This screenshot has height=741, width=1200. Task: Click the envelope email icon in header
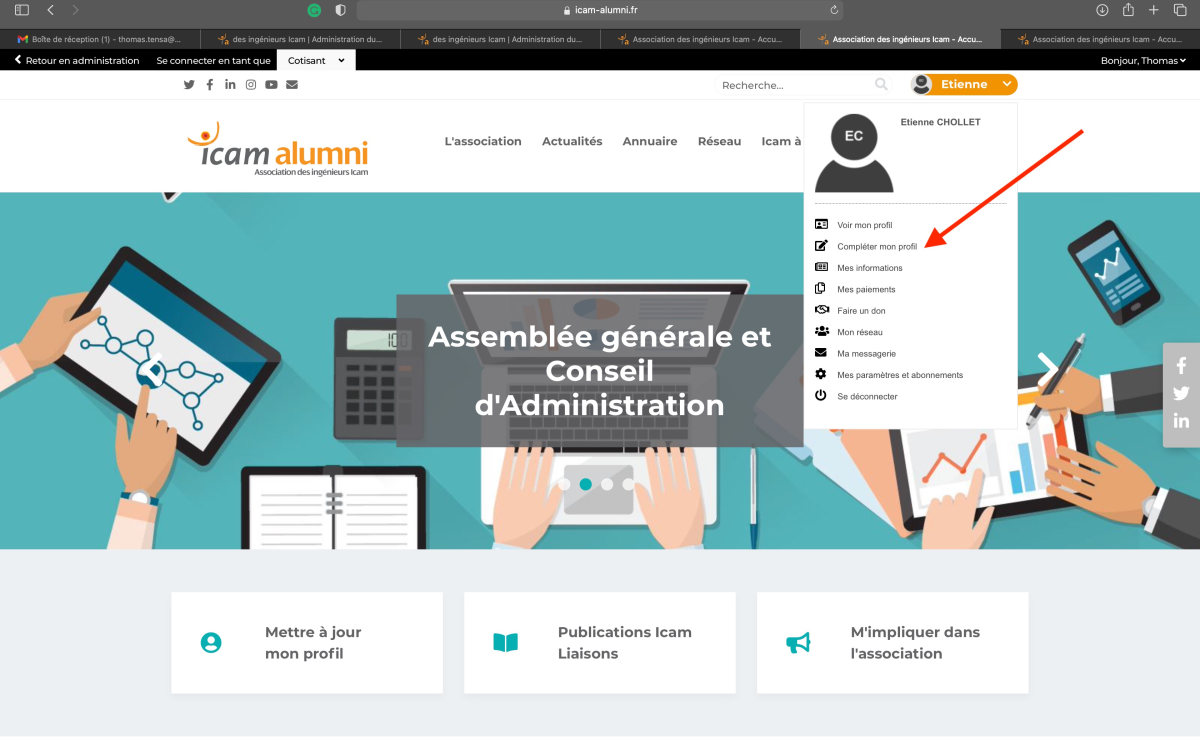click(292, 85)
